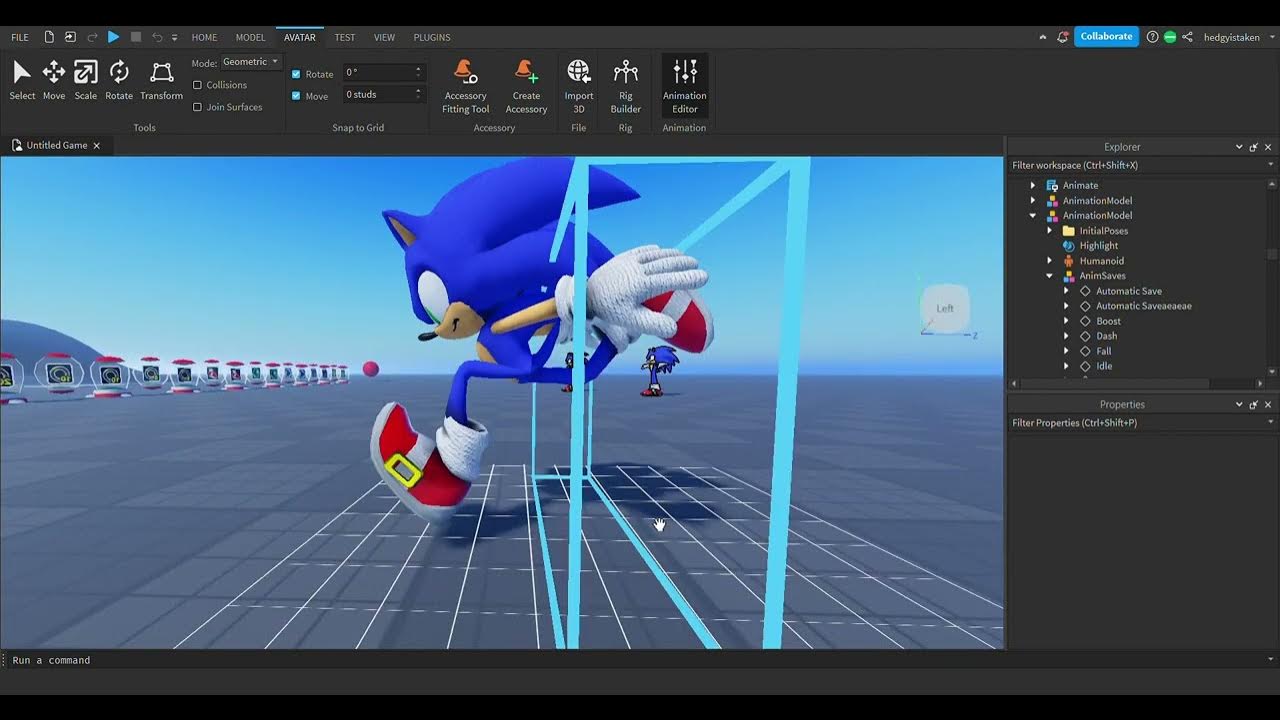Toggle the Collisions checkbox
Screen dimensions: 1280x720
tap(197, 85)
